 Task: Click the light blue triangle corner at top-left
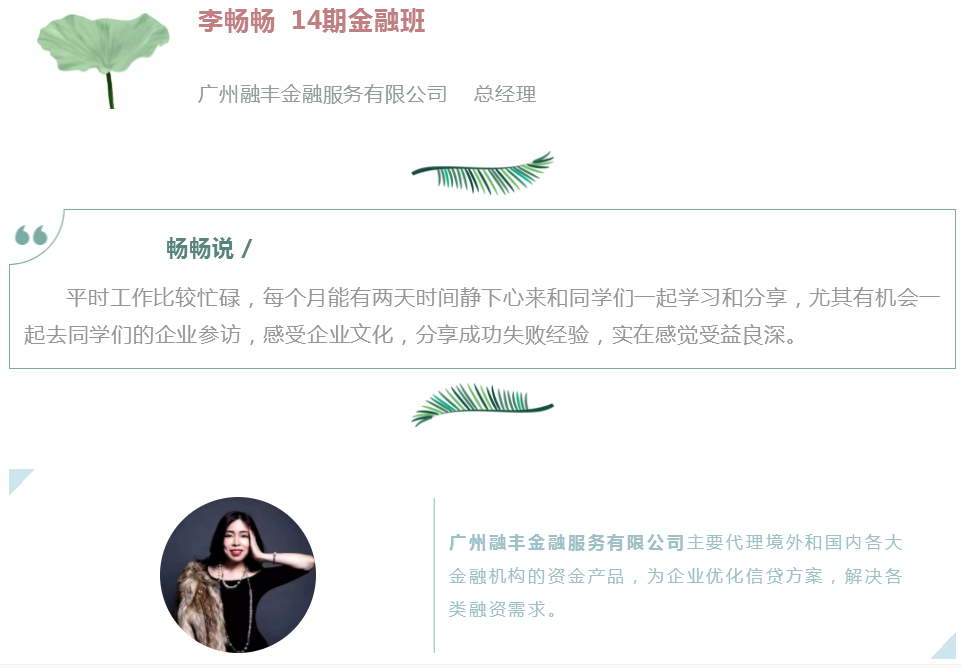(20, 480)
